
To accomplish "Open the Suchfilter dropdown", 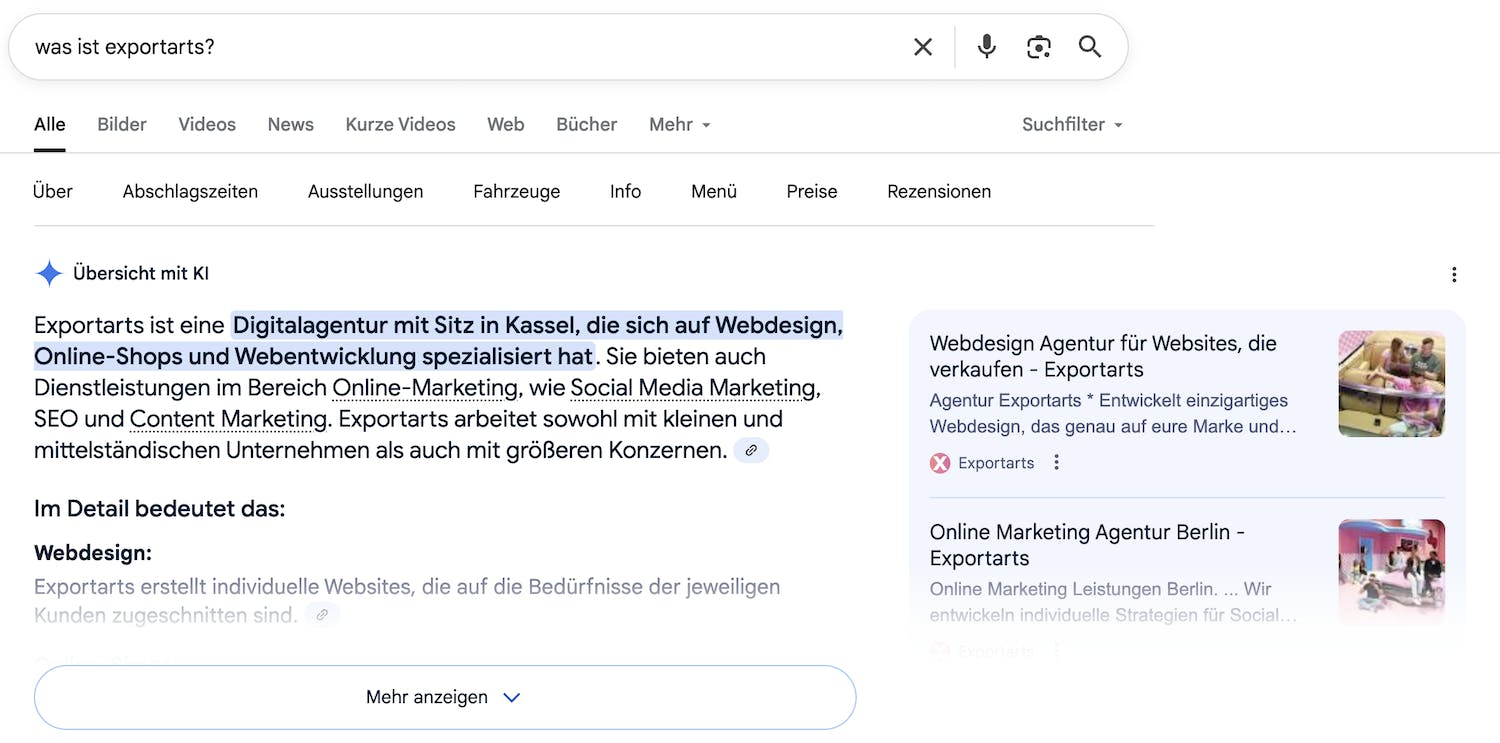I will [x=1072, y=124].
